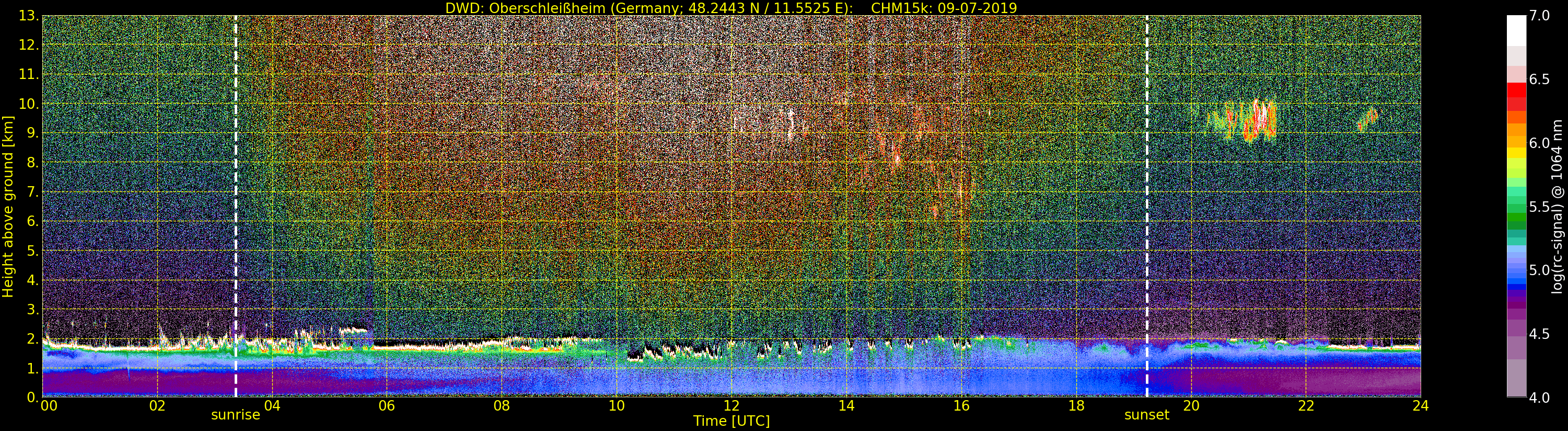Click the white dashed sunrise line
The height and width of the screenshot is (431, 1568).
236,206
